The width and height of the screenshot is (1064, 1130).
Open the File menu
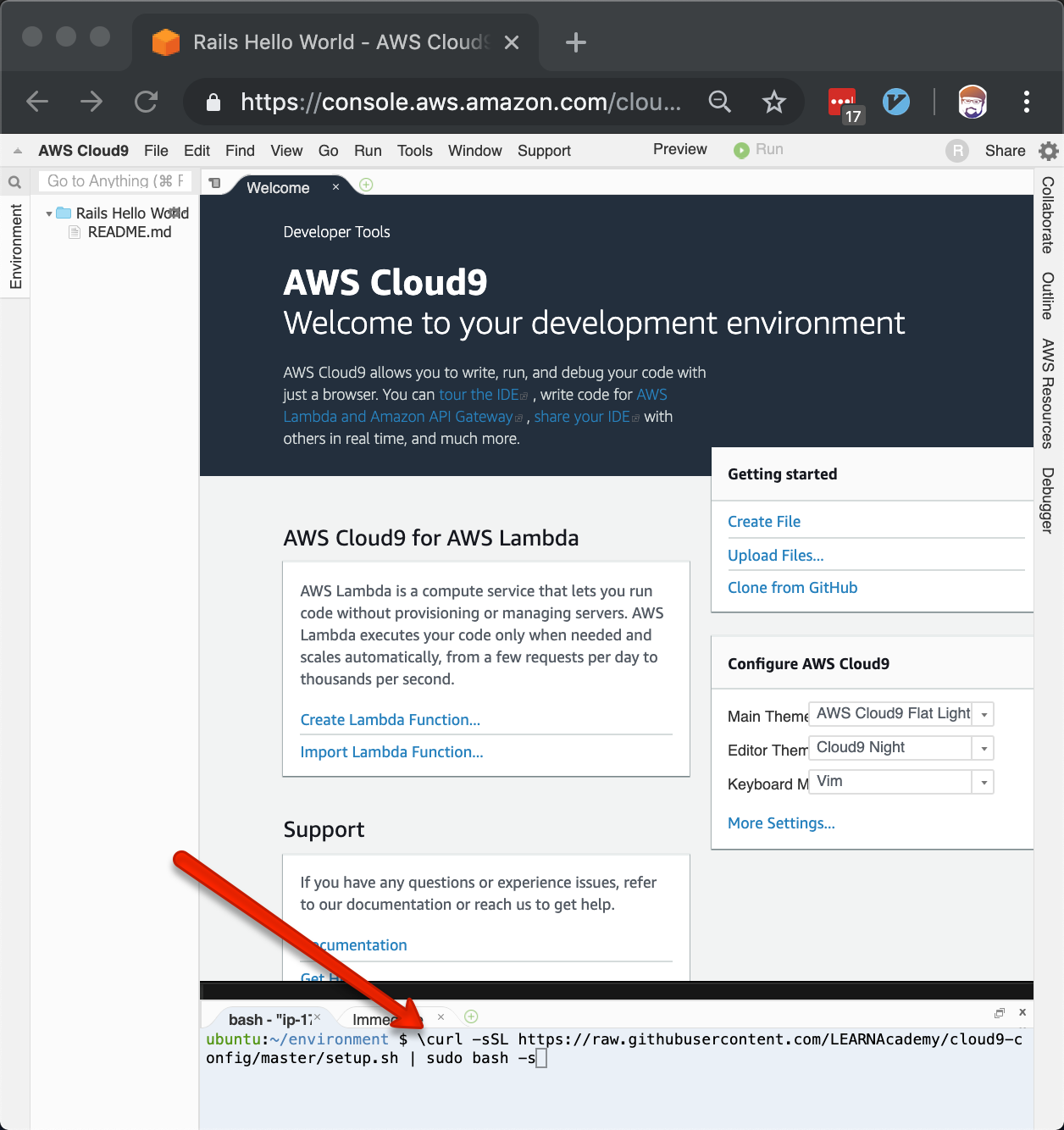156,151
